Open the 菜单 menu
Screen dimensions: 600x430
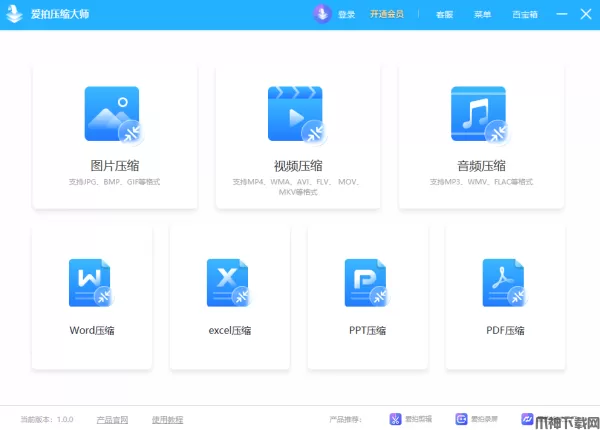coord(482,15)
